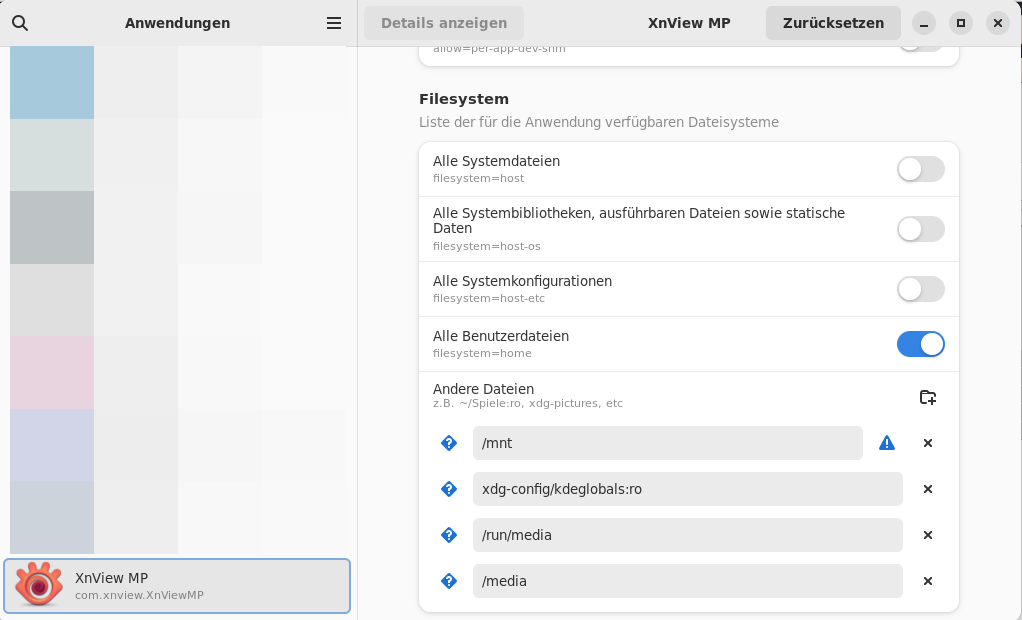
Task: Remove the /run/media path entry
Action: coord(927,535)
